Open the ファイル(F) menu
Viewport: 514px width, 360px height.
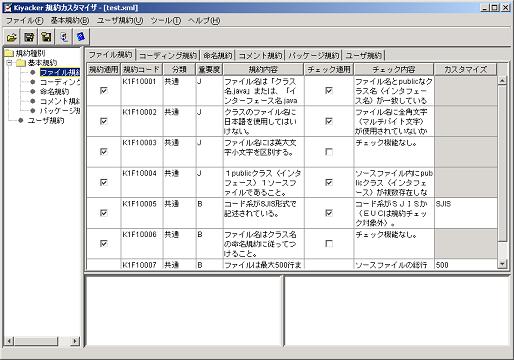coord(24,21)
